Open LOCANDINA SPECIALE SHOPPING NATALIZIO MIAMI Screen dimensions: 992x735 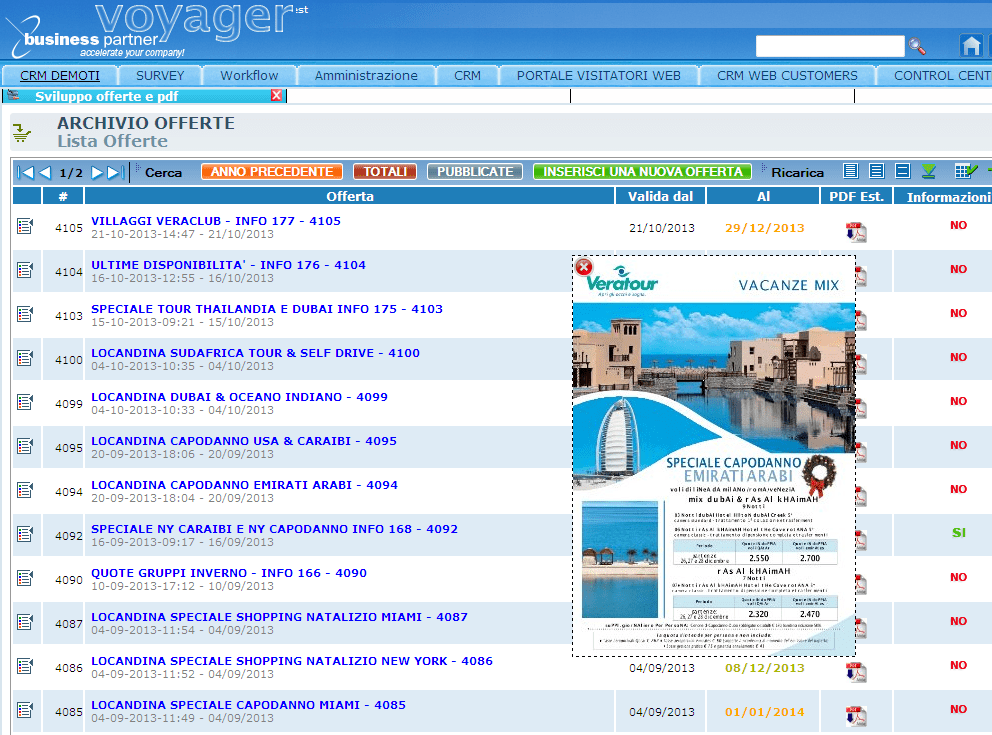click(x=280, y=617)
